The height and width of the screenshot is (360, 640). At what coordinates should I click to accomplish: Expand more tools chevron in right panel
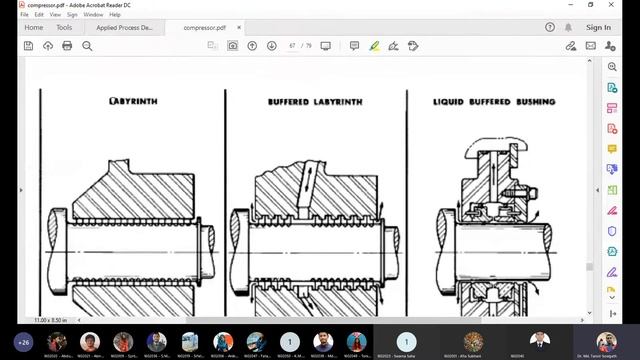pos(612,298)
